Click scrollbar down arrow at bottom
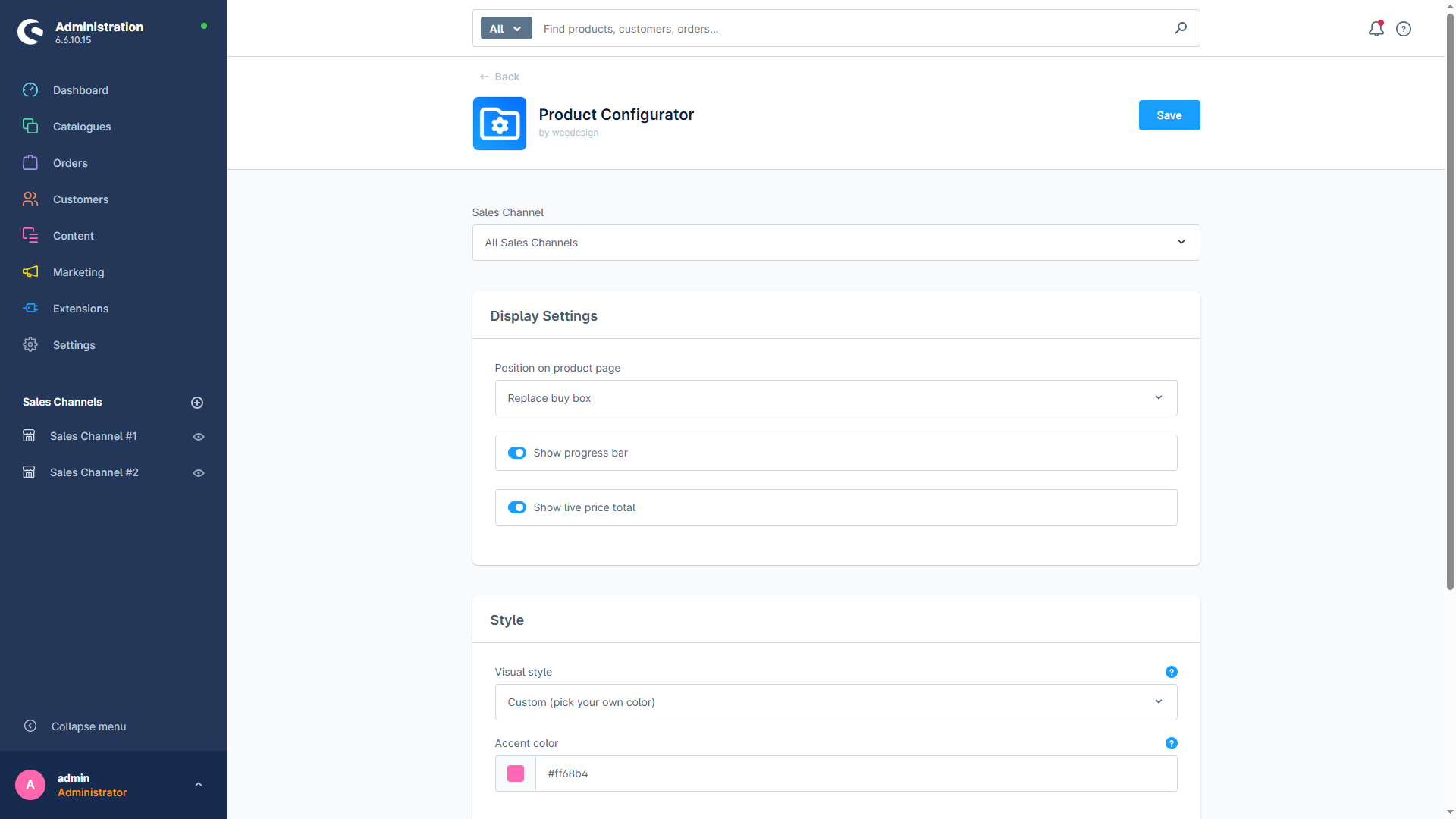 coord(1450,812)
